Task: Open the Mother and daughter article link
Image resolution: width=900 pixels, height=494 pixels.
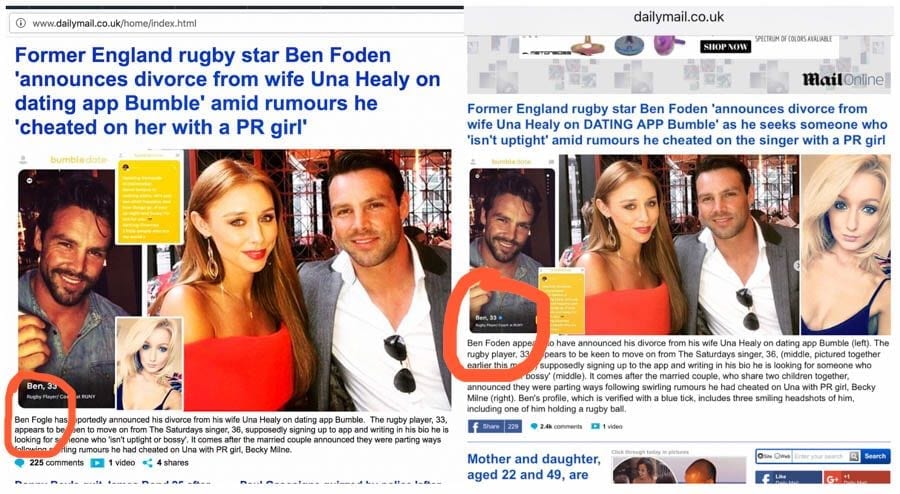Action: [x=534, y=466]
